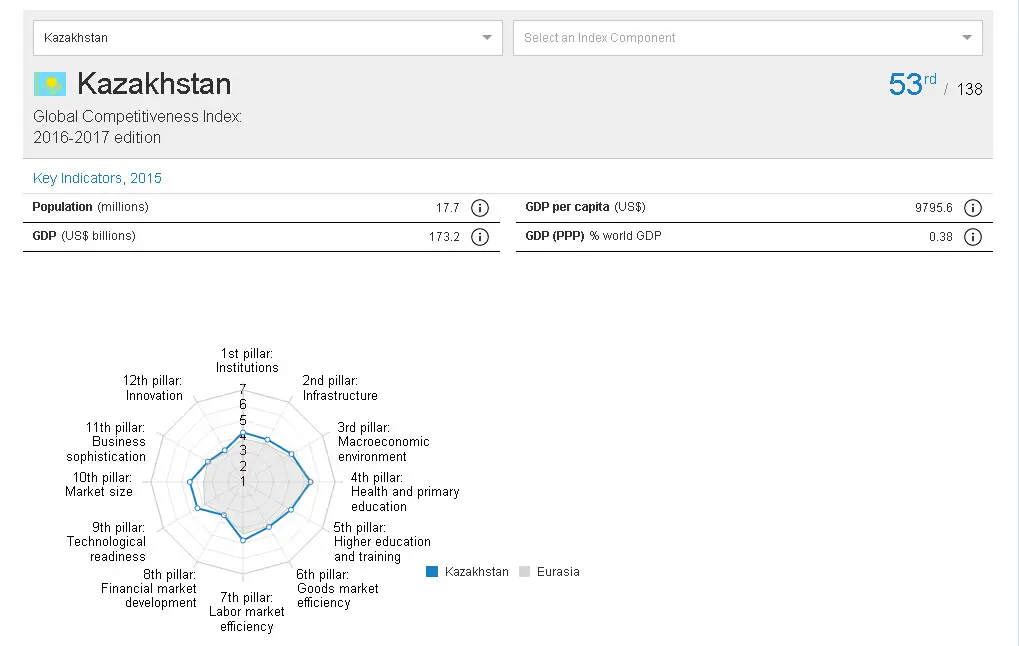The height and width of the screenshot is (646, 1019).
Task: Click the info icon beside GDP per capita
Action: coord(973,208)
